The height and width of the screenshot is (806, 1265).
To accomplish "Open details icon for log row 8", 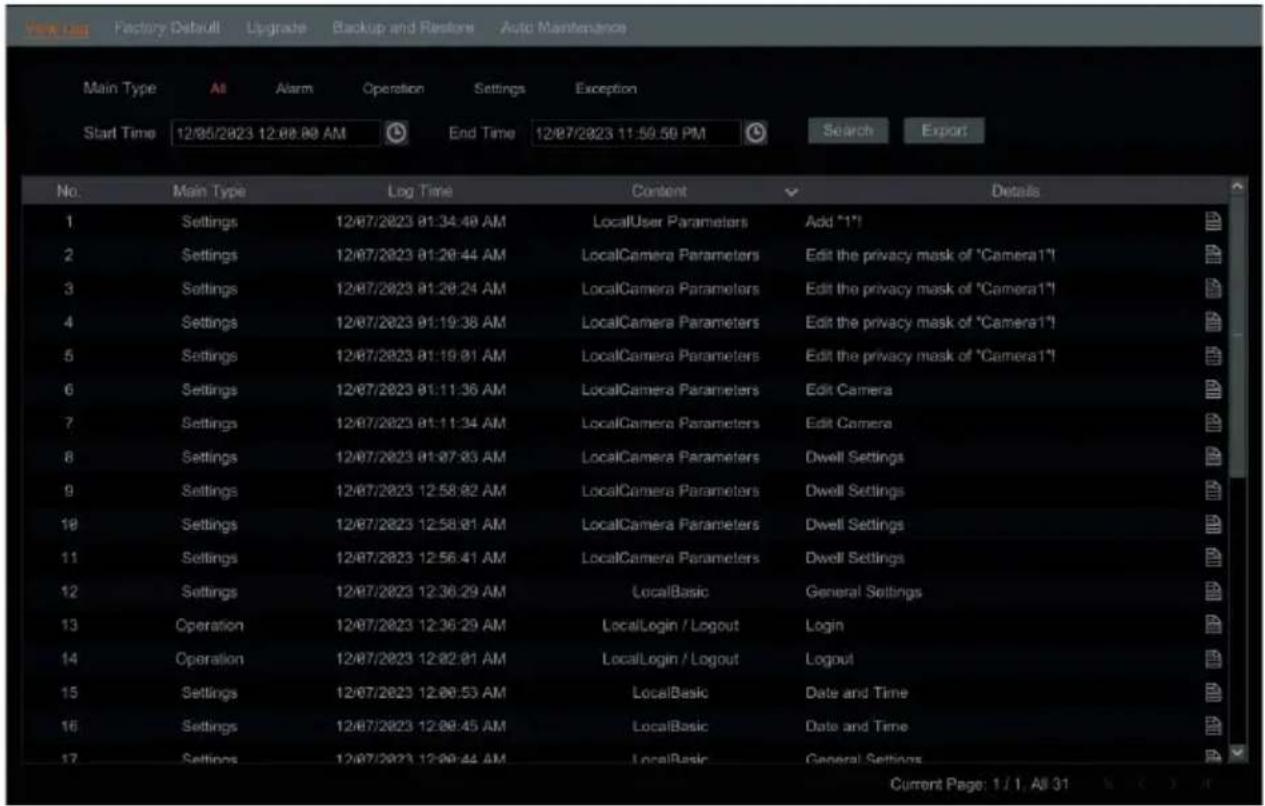I will coord(1213,457).
